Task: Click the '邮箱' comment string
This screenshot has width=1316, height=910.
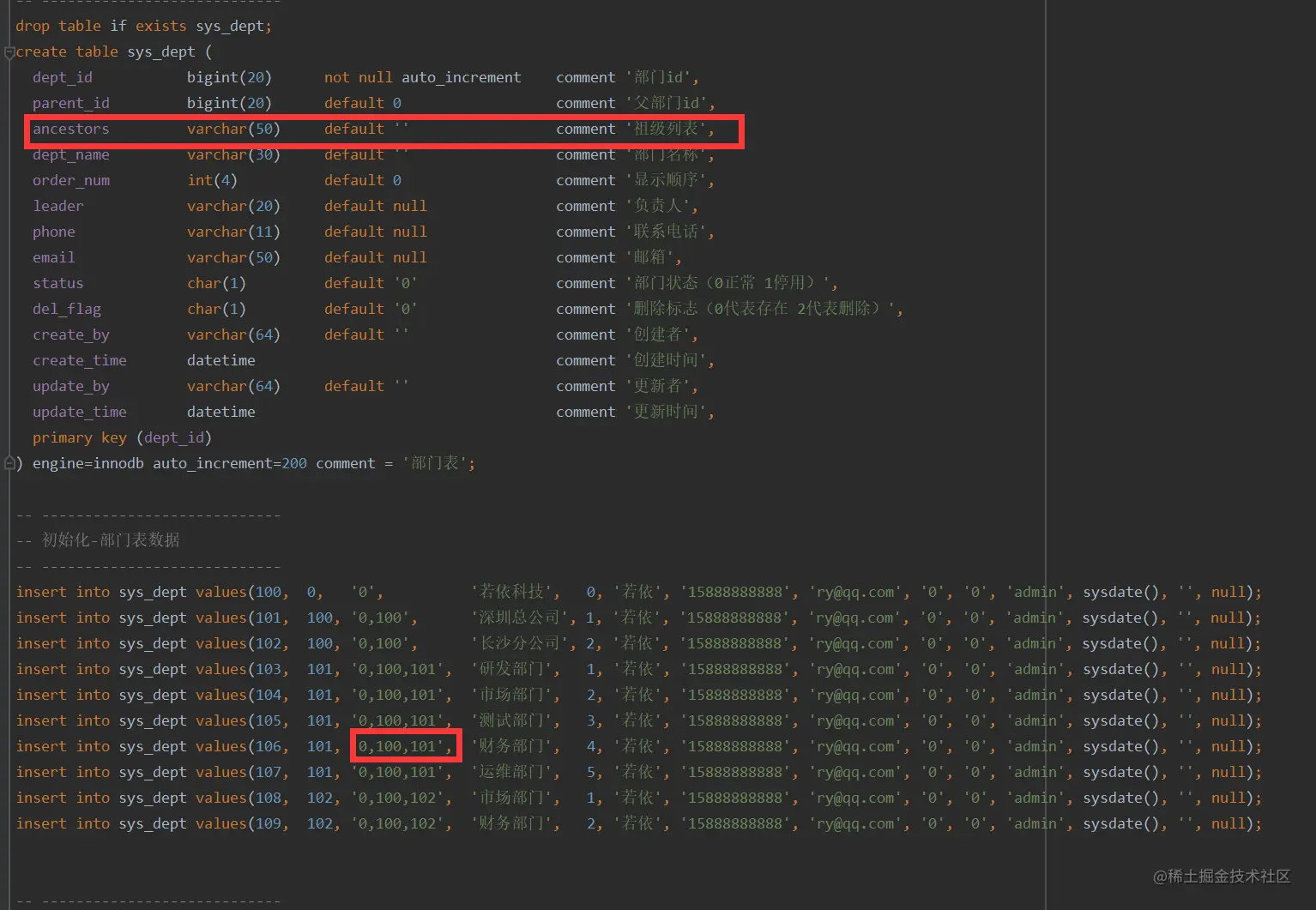Action: (649, 257)
